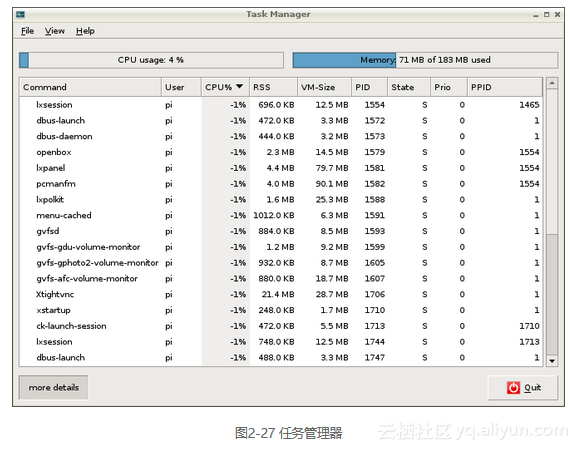Close the Task Manager window

pos(558,14)
